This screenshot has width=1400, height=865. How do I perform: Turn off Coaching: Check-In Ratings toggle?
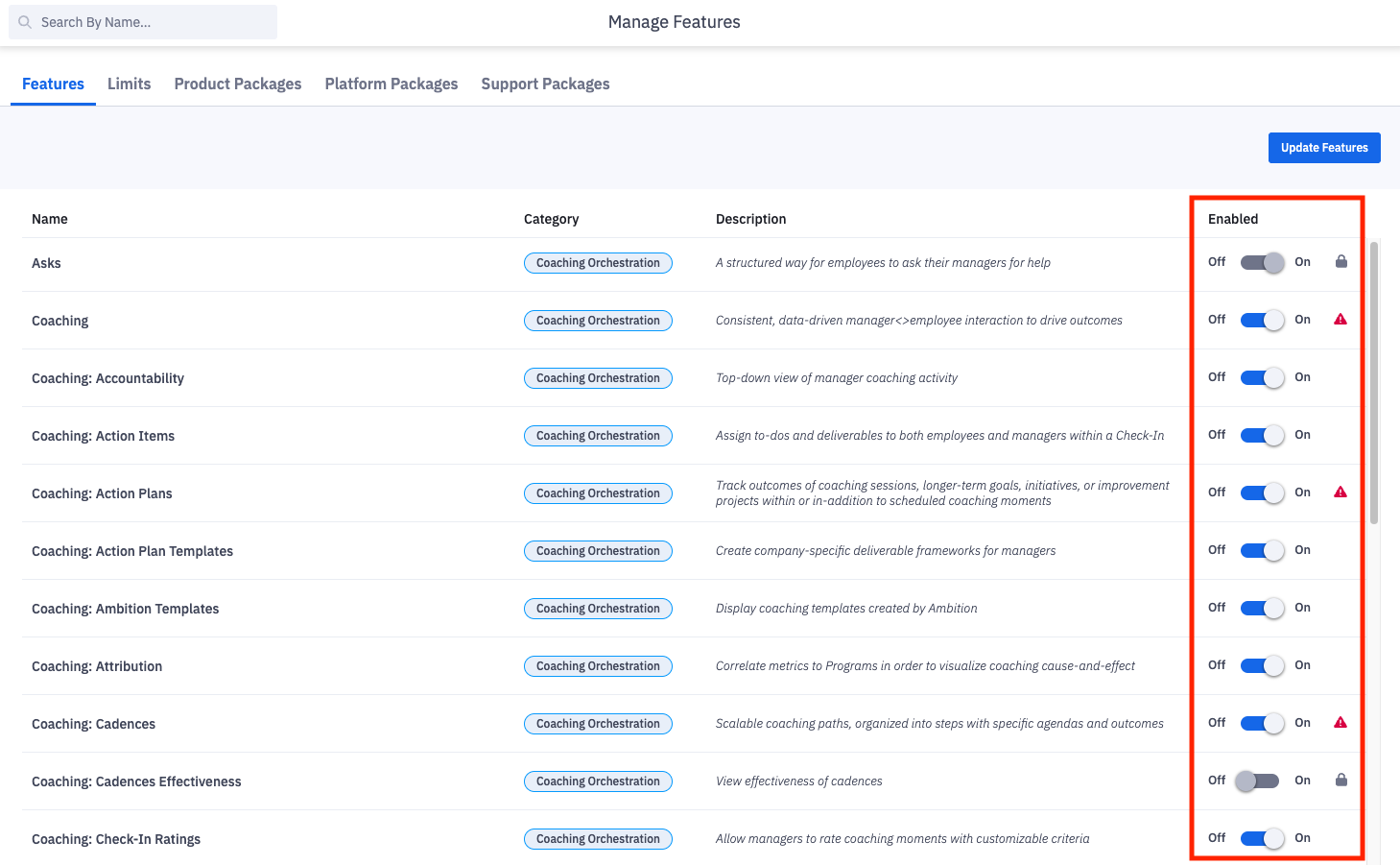point(1261,838)
